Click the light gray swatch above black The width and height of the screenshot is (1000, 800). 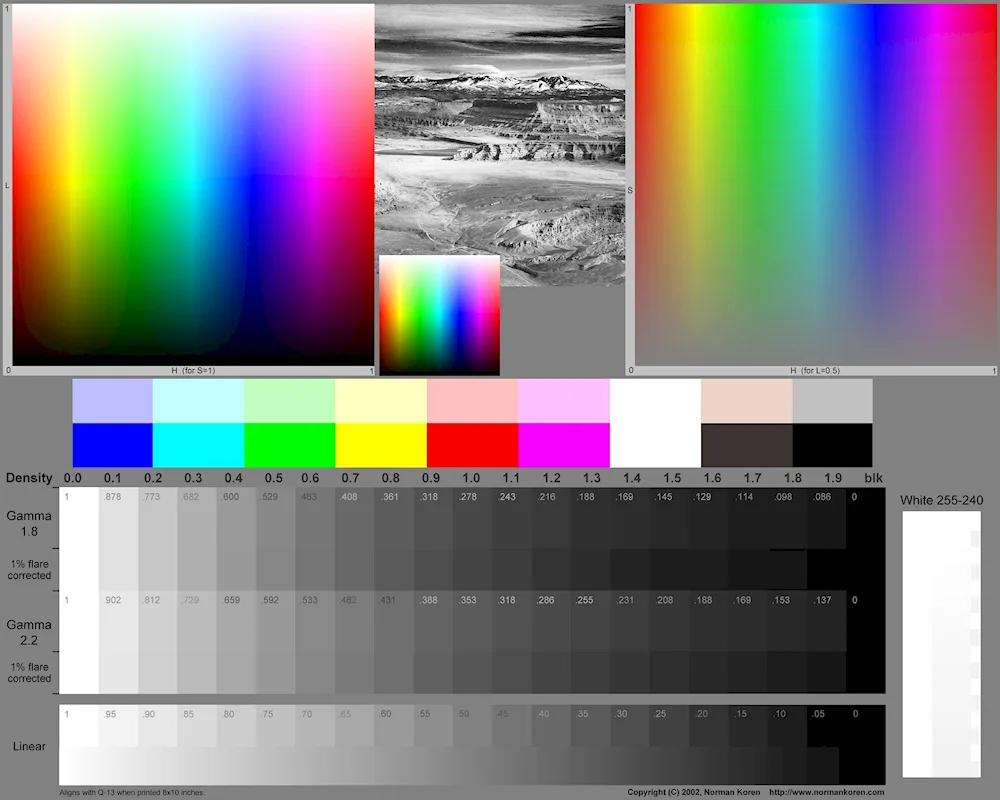click(832, 400)
